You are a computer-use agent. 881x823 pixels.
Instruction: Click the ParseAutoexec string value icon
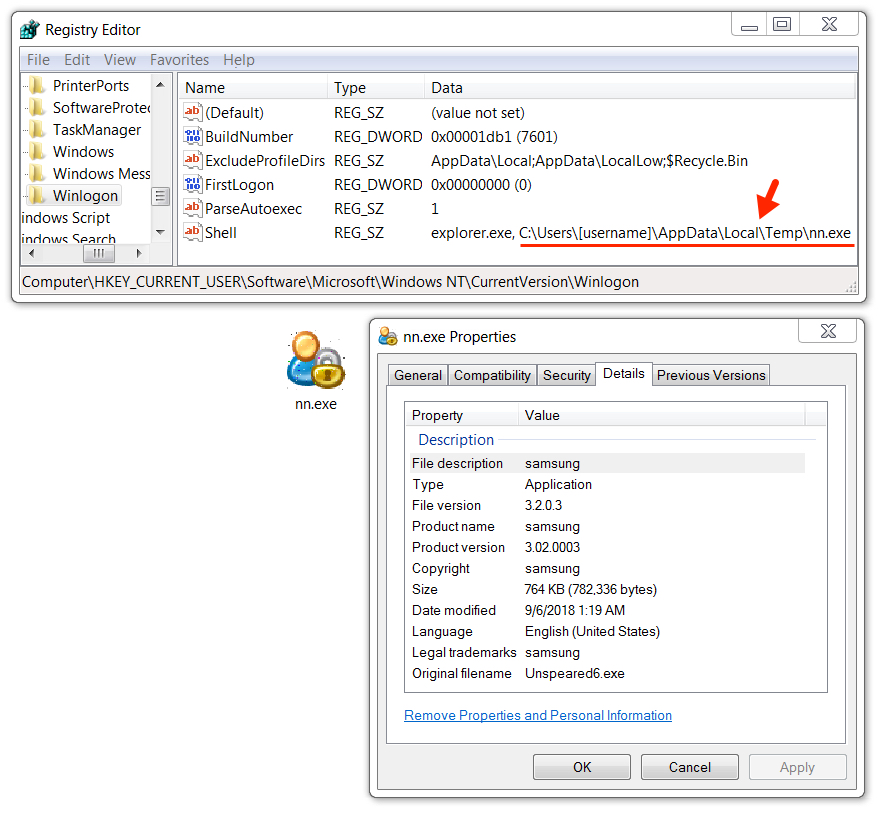[x=192, y=208]
